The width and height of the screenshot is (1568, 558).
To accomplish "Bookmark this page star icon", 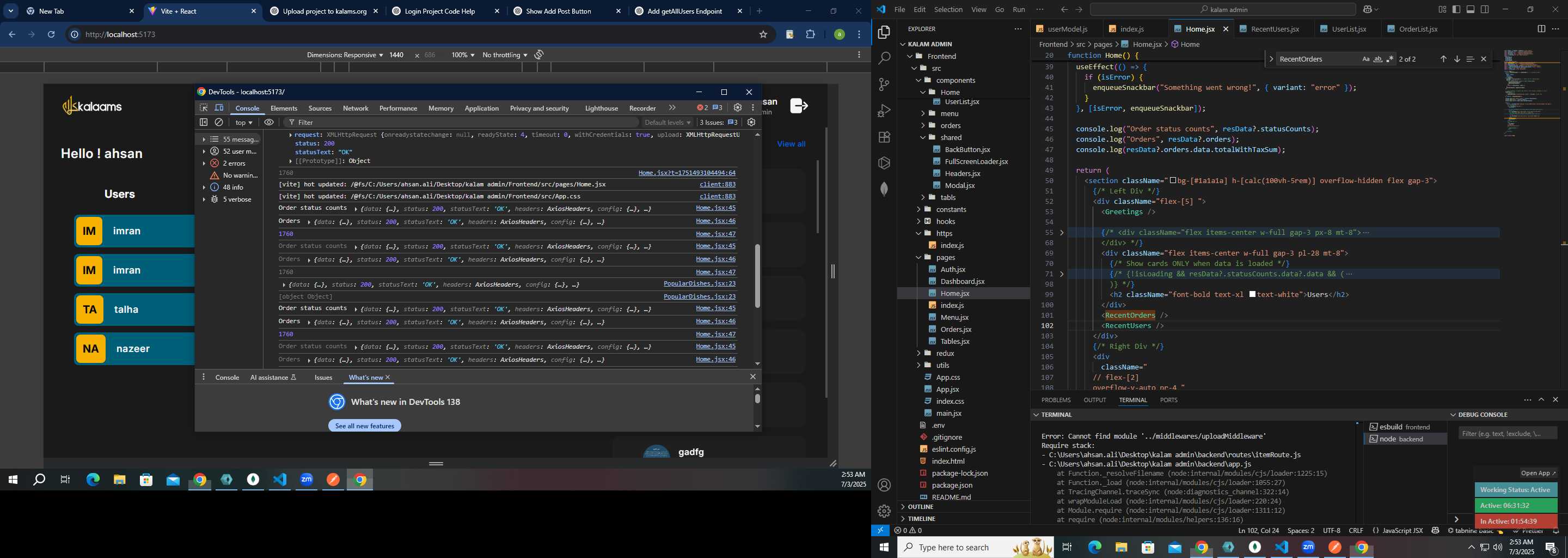I will [x=763, y=35].
